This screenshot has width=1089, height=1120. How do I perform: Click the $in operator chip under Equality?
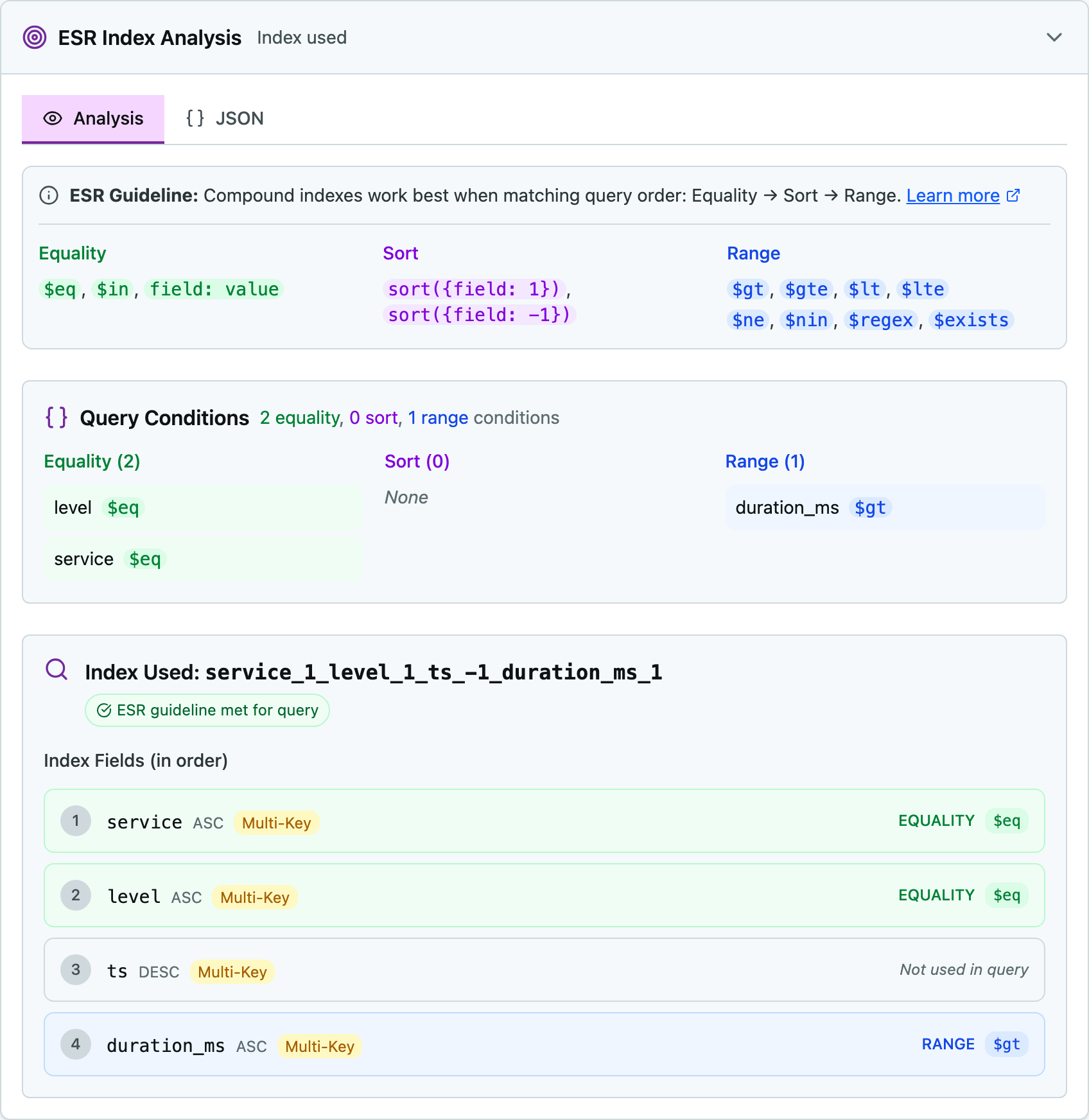coord(113,289)
